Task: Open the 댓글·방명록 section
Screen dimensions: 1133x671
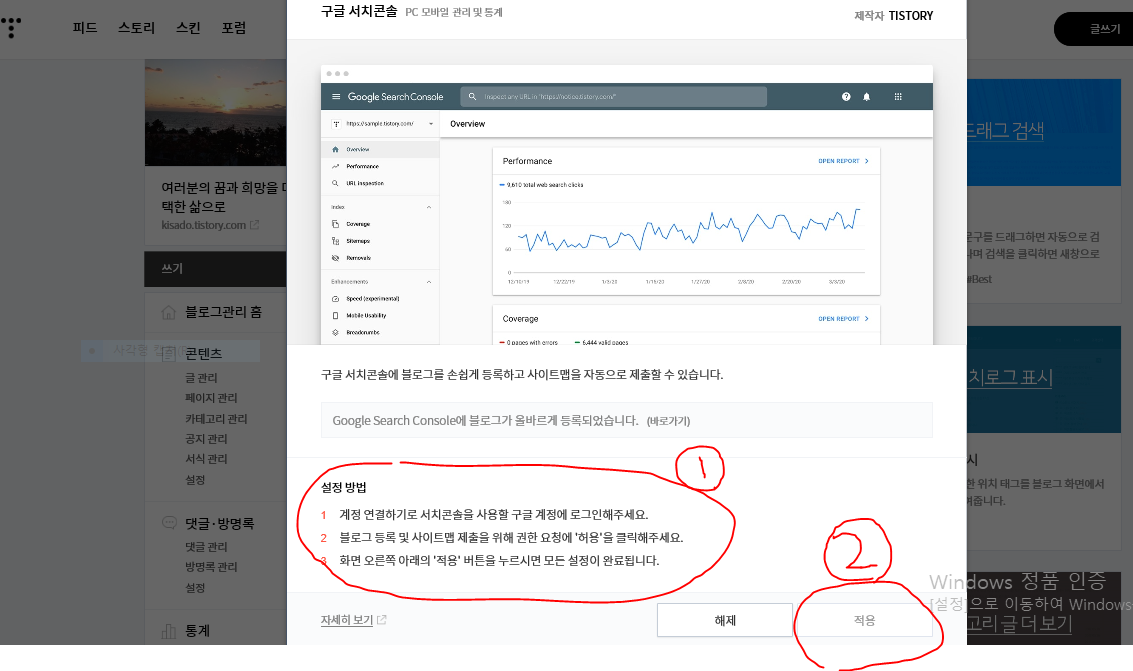Action: [x=220, y=524]
